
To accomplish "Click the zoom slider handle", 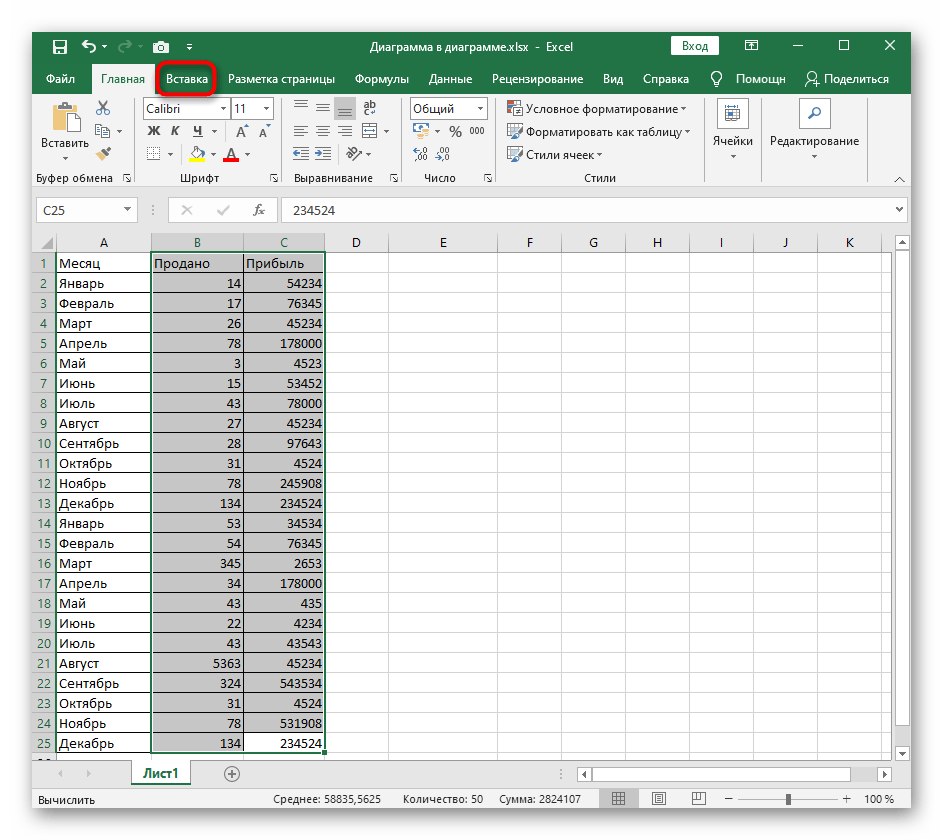I will click(x=788, y=799).
